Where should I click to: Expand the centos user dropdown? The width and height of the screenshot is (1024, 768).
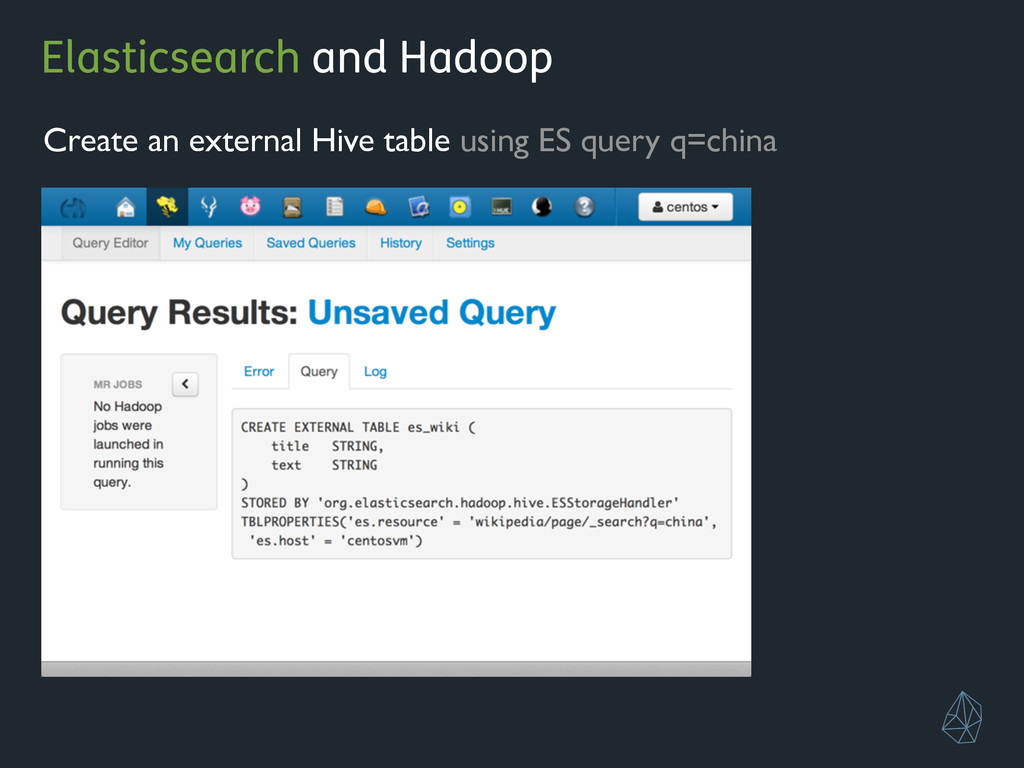[685, 207]
